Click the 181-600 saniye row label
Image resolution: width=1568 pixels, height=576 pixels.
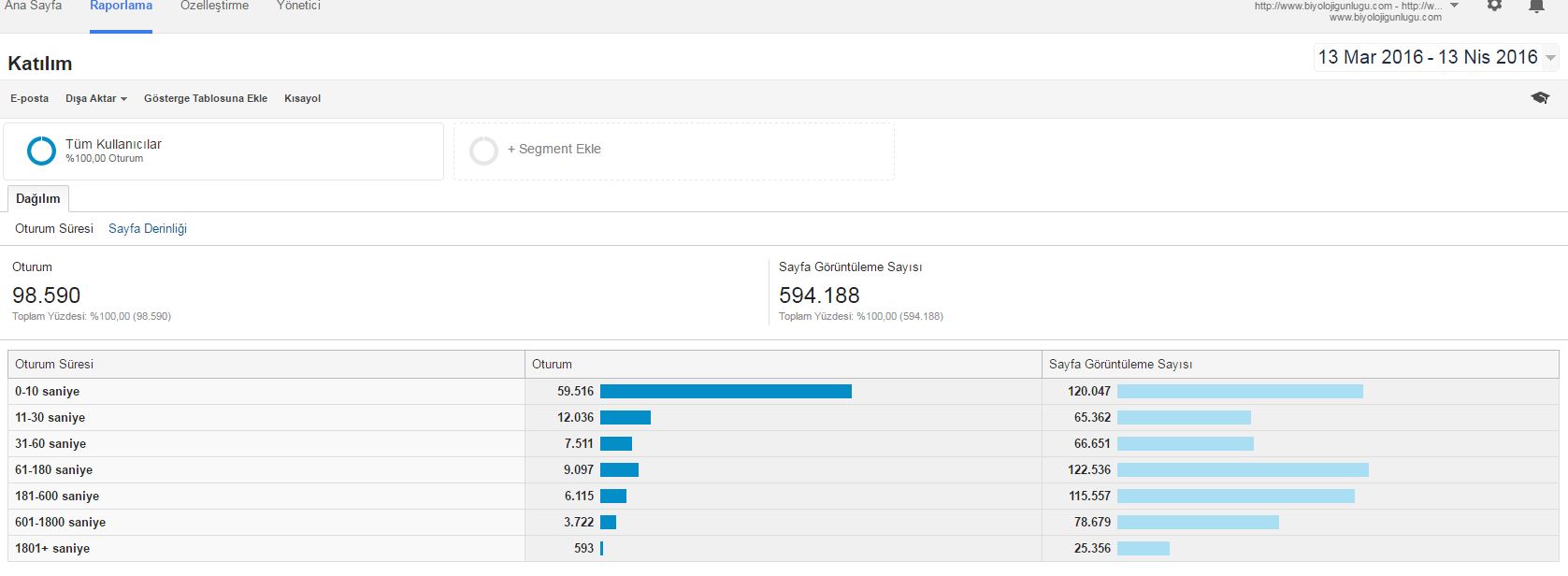[x=57, y=496]
